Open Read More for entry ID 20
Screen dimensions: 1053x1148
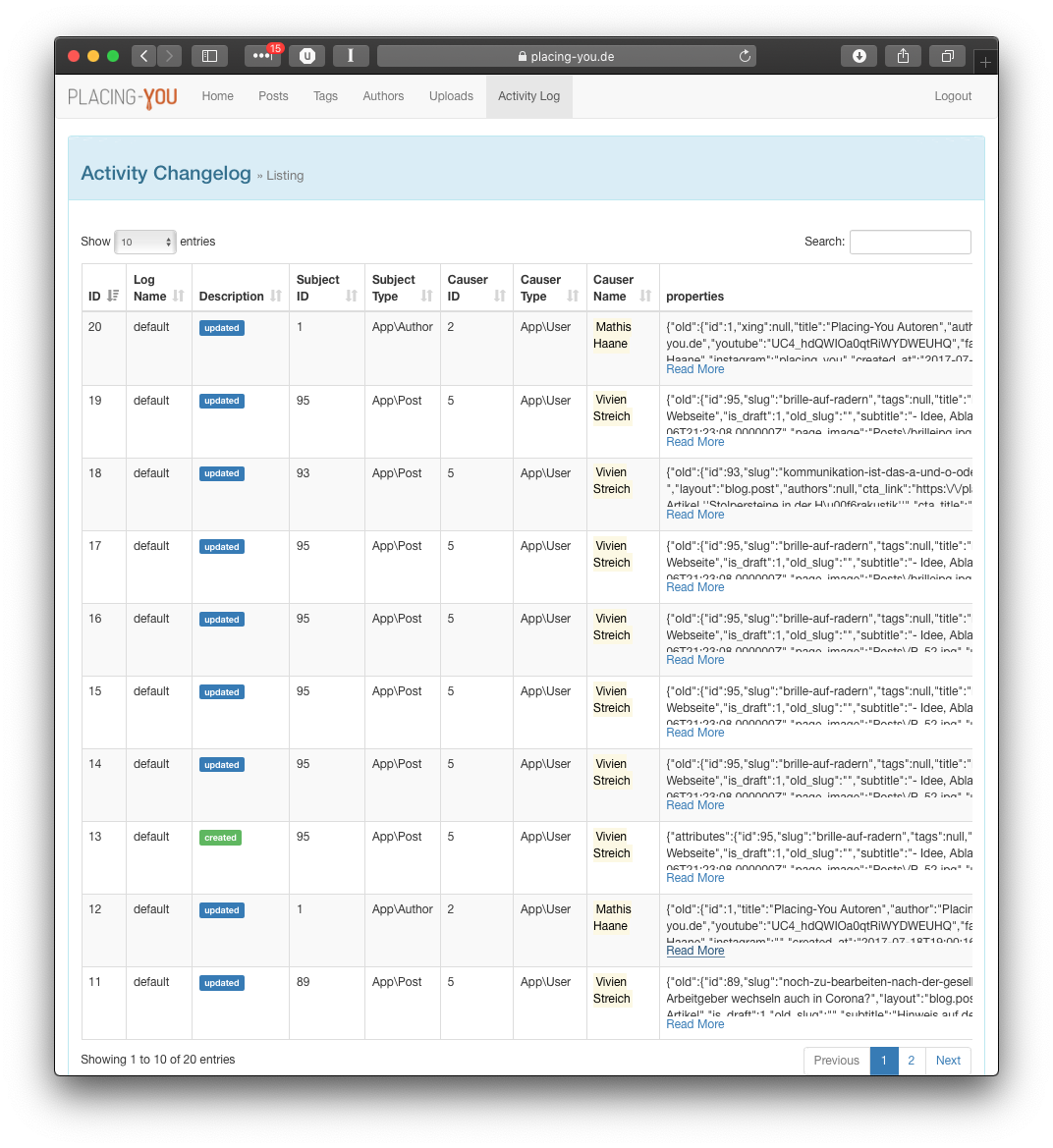click(694, 368)
